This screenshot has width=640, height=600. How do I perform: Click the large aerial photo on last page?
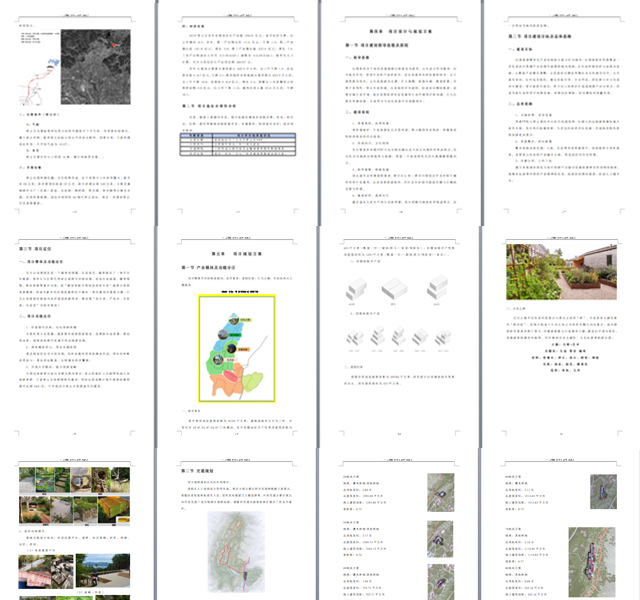coord(592,562)
